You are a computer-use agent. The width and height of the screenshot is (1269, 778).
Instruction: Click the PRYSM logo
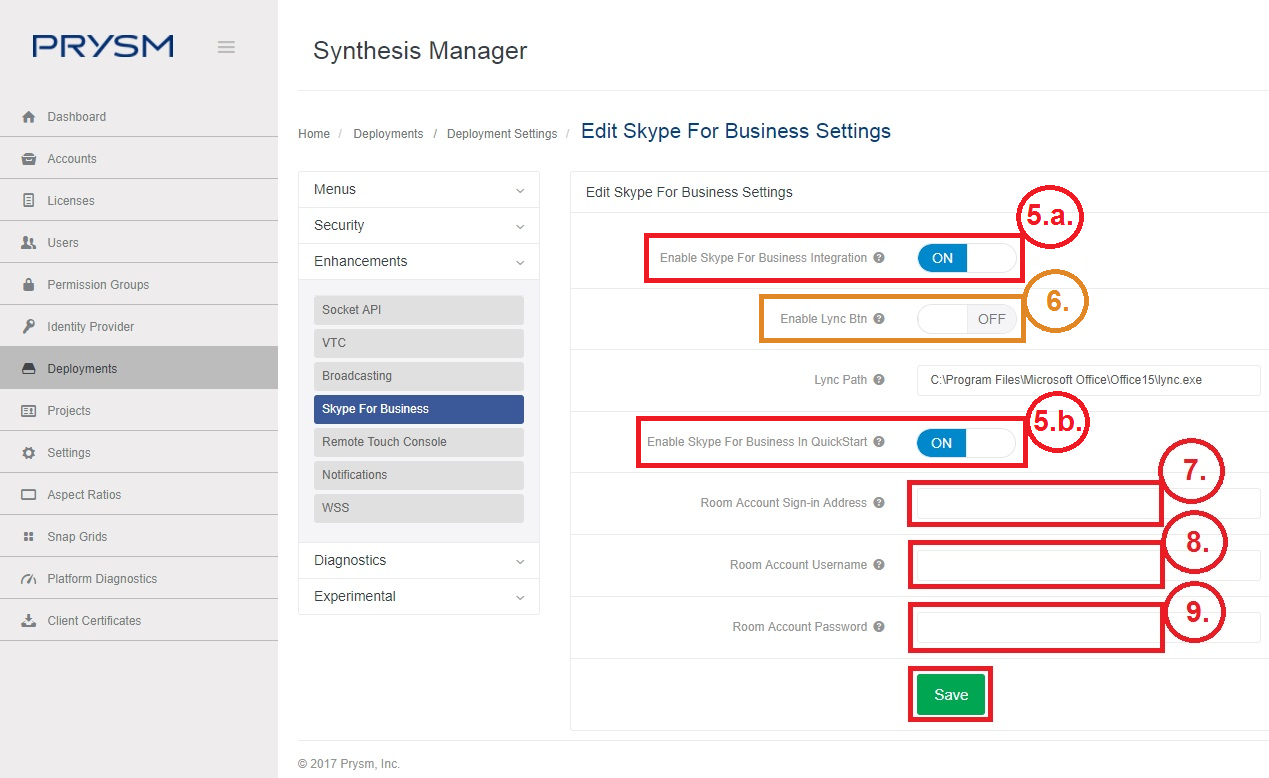pyautogui.click(x=103, y=46)
